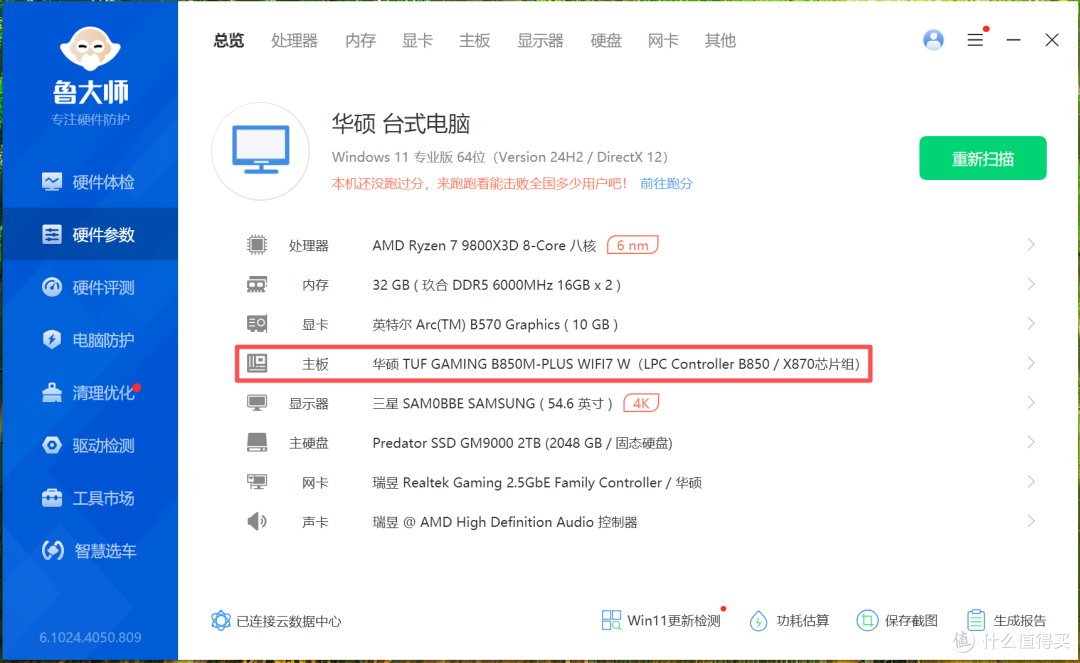
Task: Open 智慧选车 in the sidebar
Action: 89,551
